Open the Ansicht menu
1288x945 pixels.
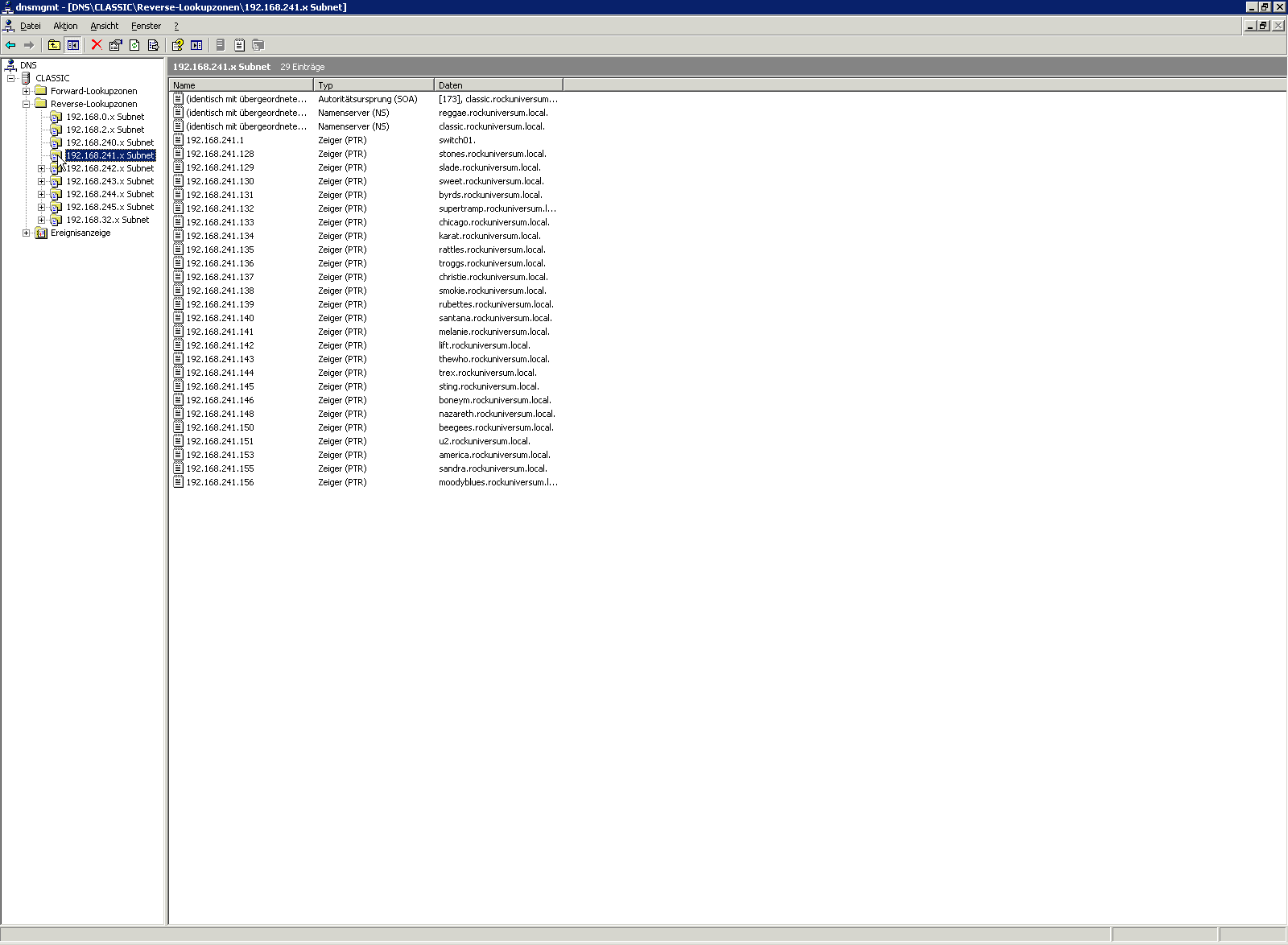pos(105,26)
